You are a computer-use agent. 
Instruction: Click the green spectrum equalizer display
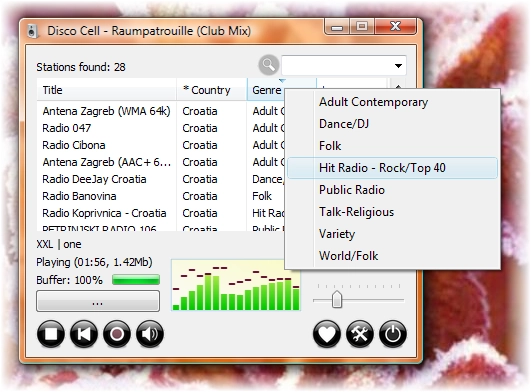(x=236, y=285)
